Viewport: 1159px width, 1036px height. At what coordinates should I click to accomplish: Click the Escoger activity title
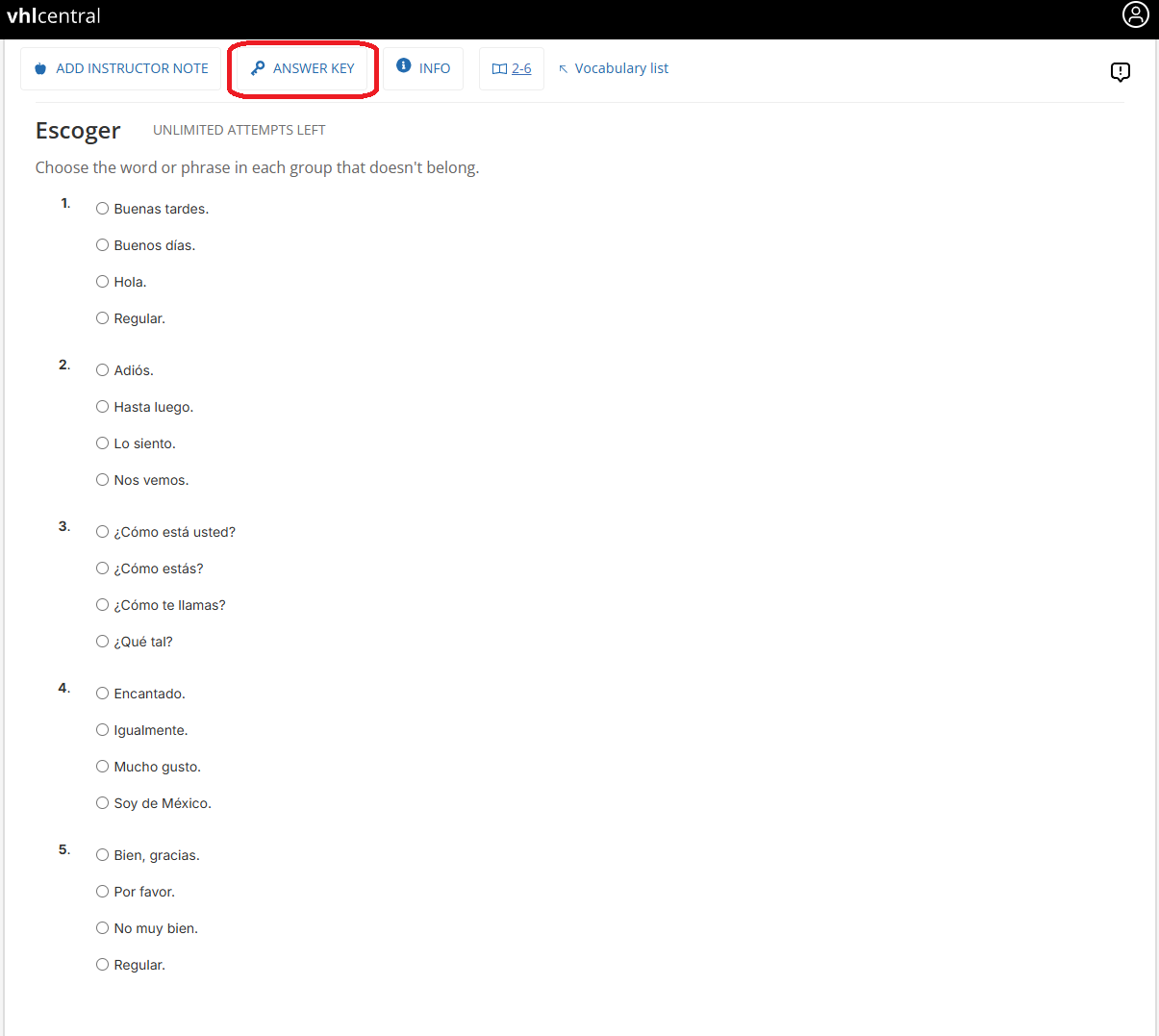pos(78,131)
